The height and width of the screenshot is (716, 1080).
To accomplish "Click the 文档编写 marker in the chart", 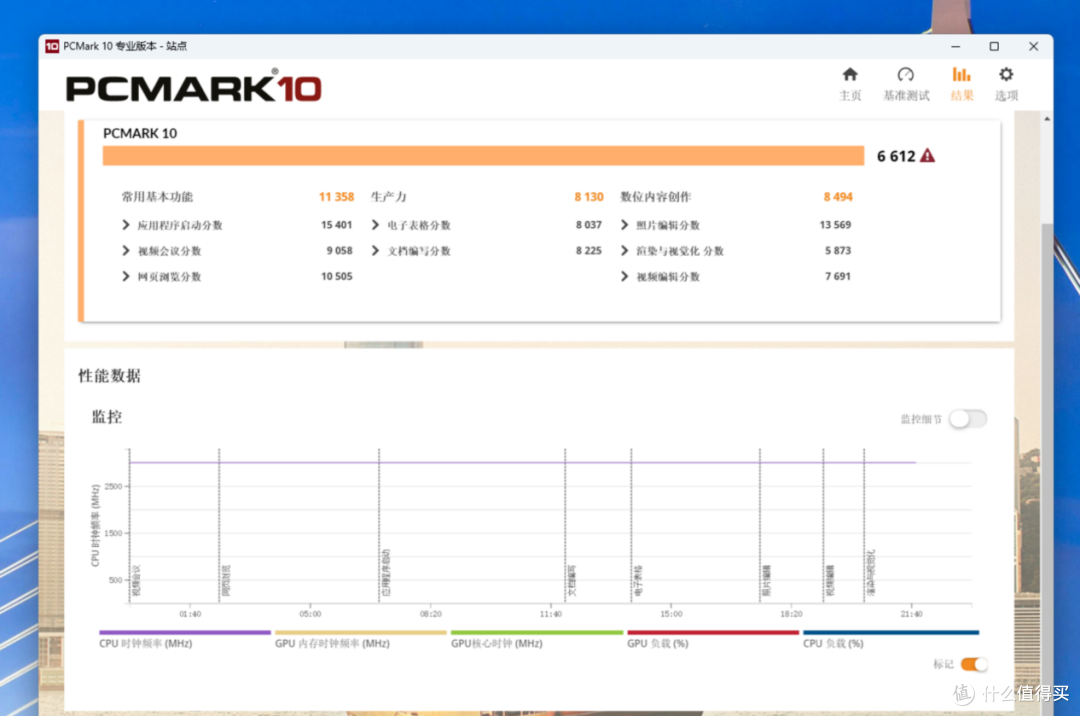I will pos(572,580).
